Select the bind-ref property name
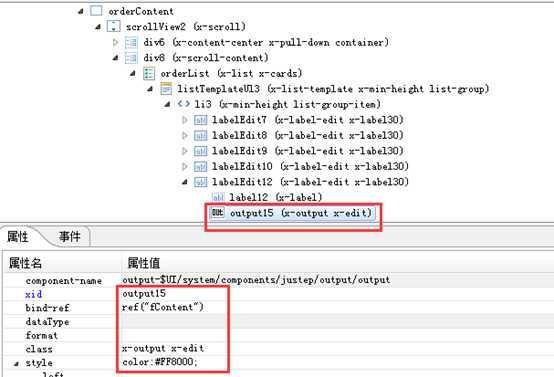Screen dimensions: 554x377 [47, 308]
